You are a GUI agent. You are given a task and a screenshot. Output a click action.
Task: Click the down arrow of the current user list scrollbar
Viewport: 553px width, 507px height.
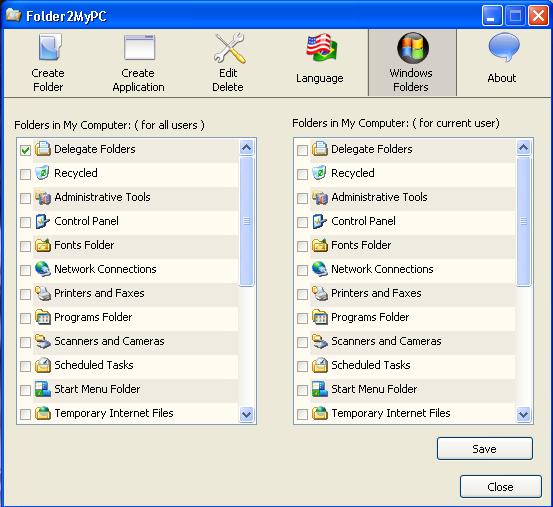[x=523, y=414]
